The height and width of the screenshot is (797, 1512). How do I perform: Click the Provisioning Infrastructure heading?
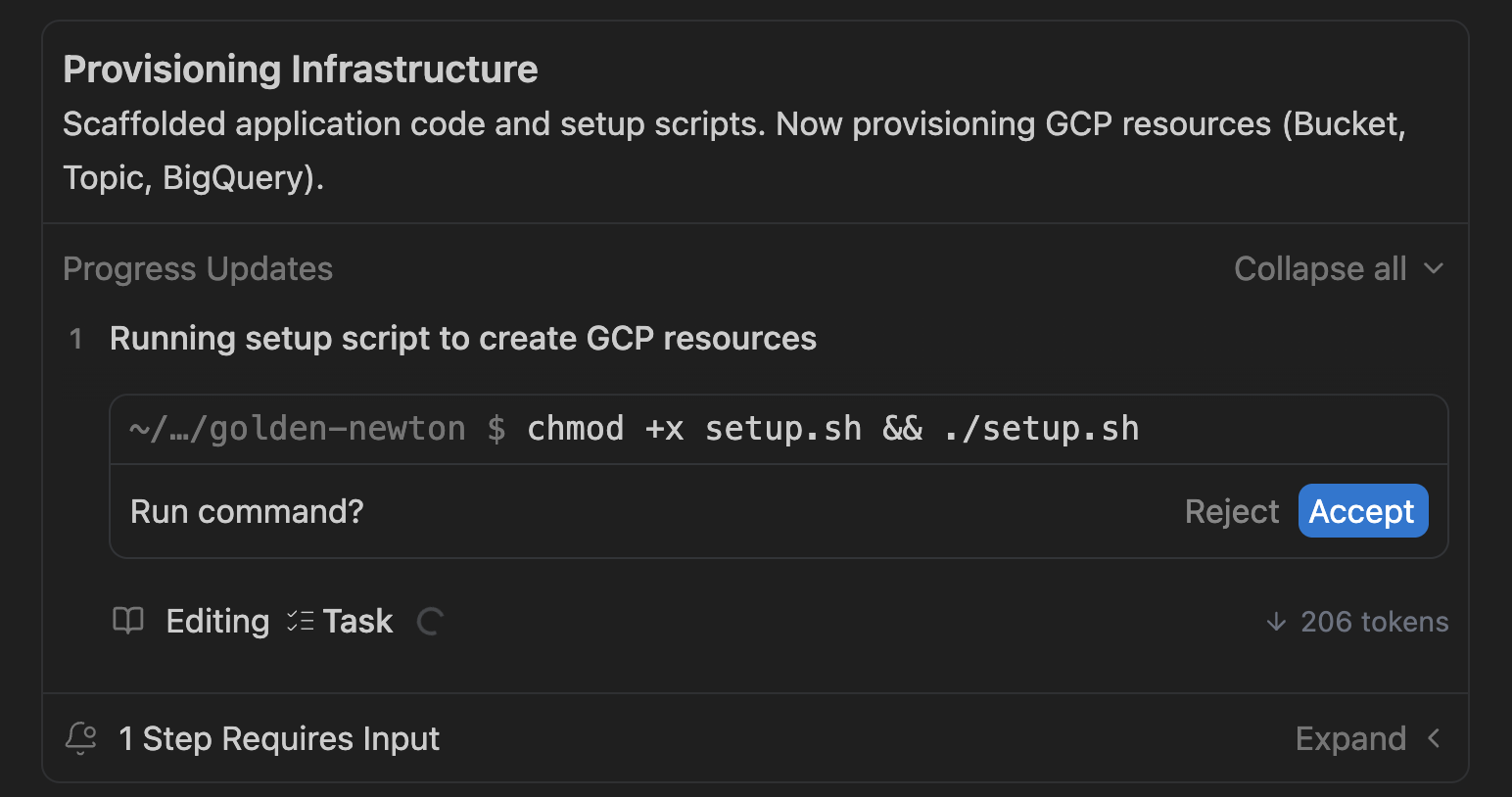tap(301, 70)
